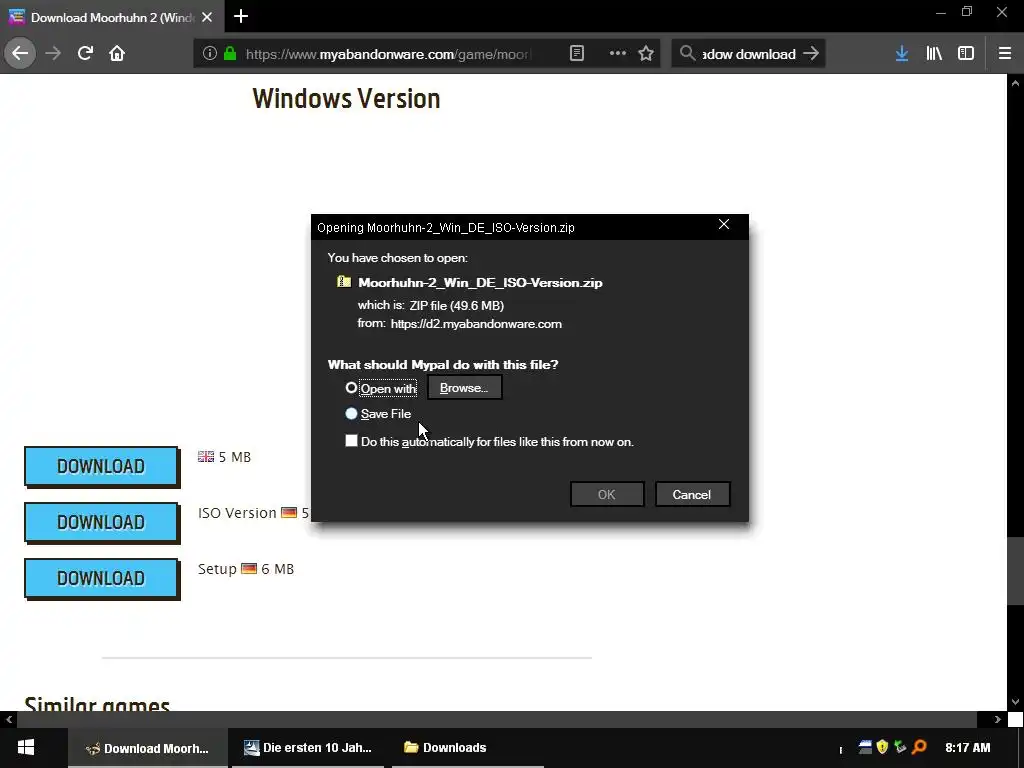The height and width of the screenshot is (768, 1024).
Task: Click horizontal scrollbar right arrow
Action: click(997, 719)
